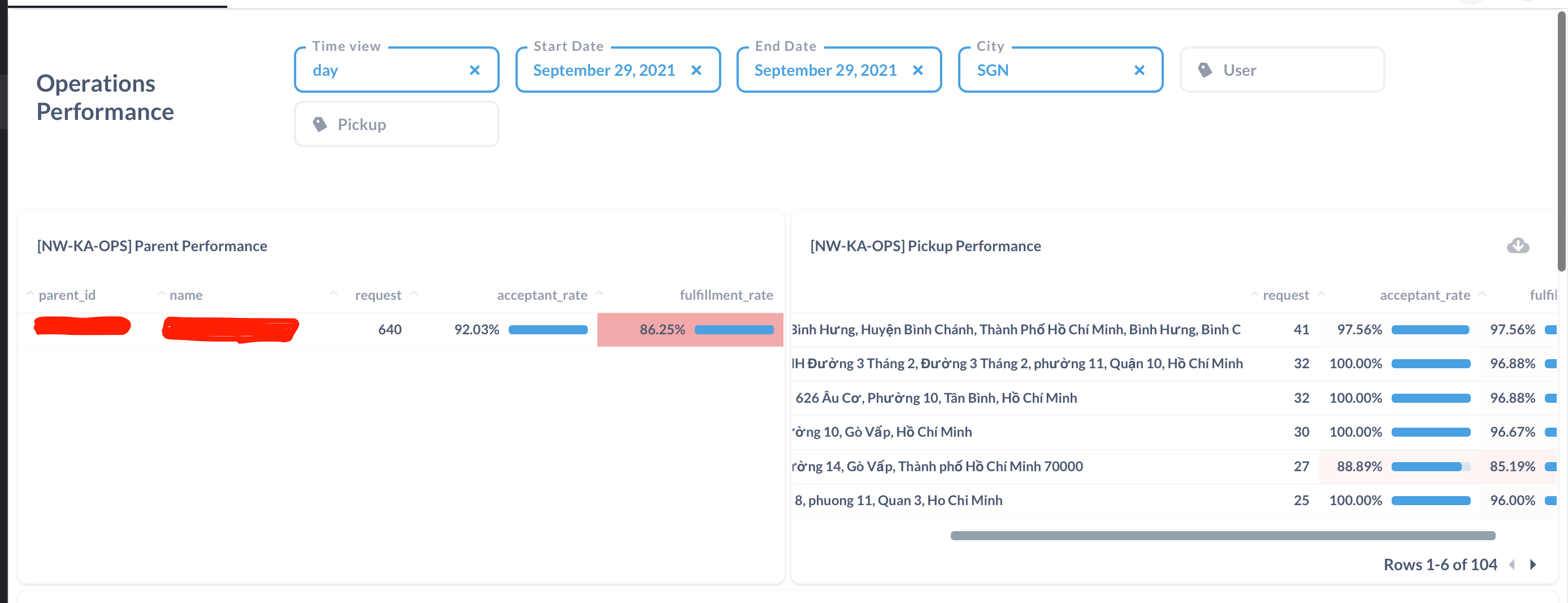Sort Parent Performance by parent_id column
The height and width of the screenshot is (603, 1568).
67,295
